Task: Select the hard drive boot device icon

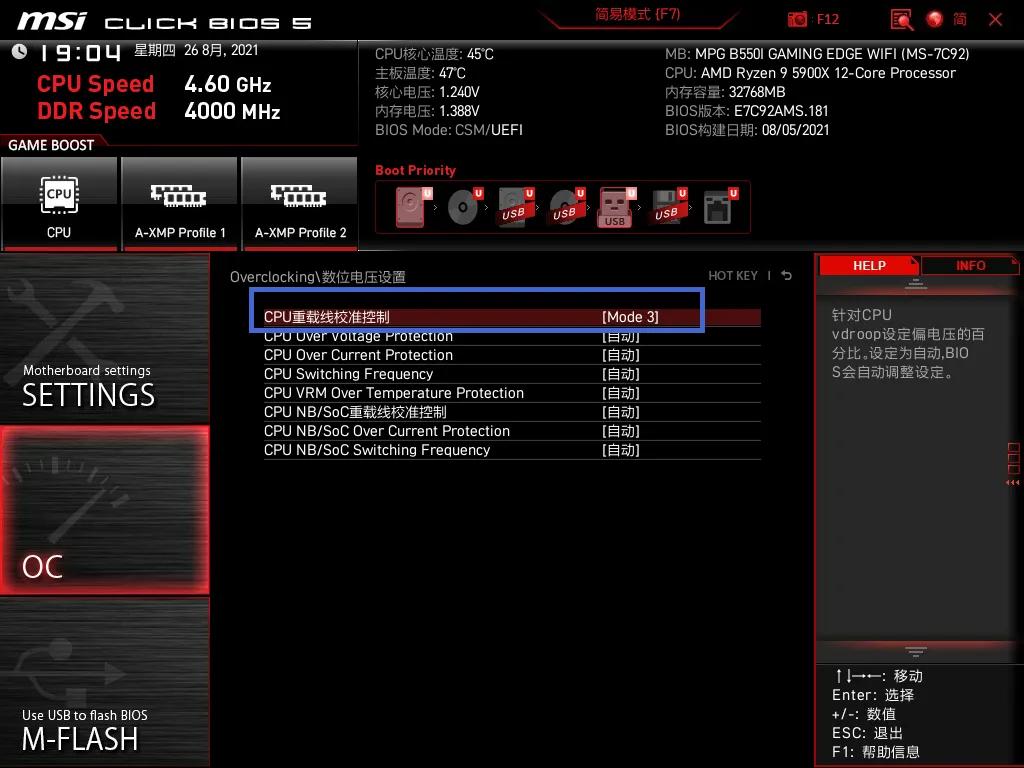Action: 410,207
